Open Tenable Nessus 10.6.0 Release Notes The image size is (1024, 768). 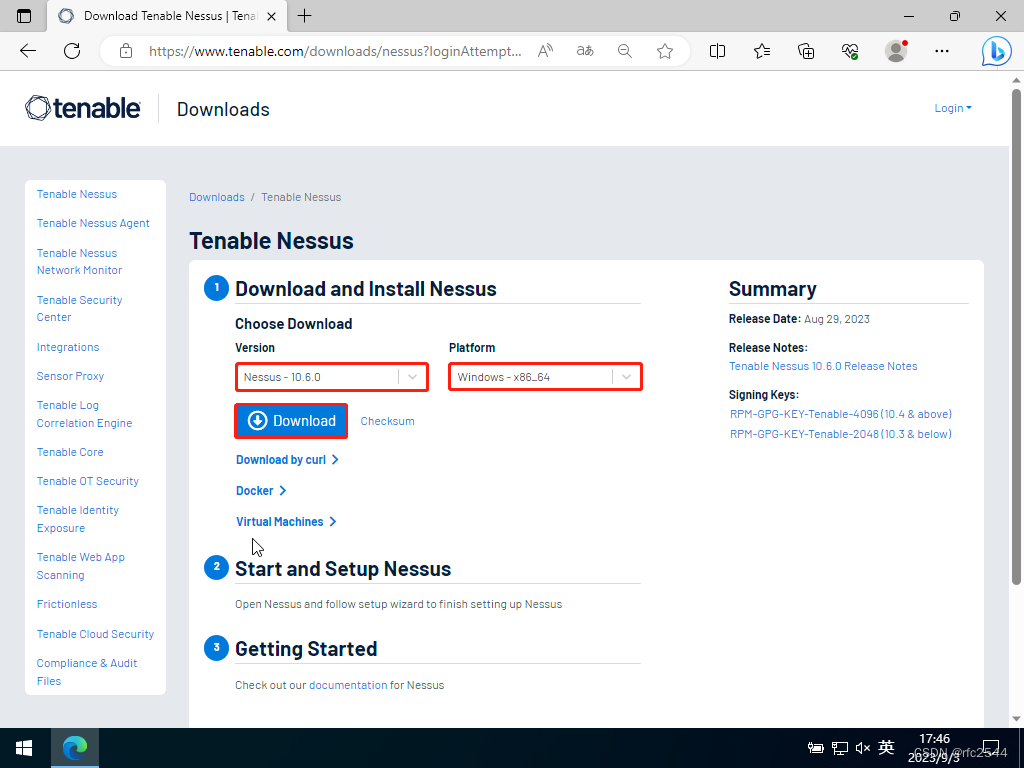823,366
